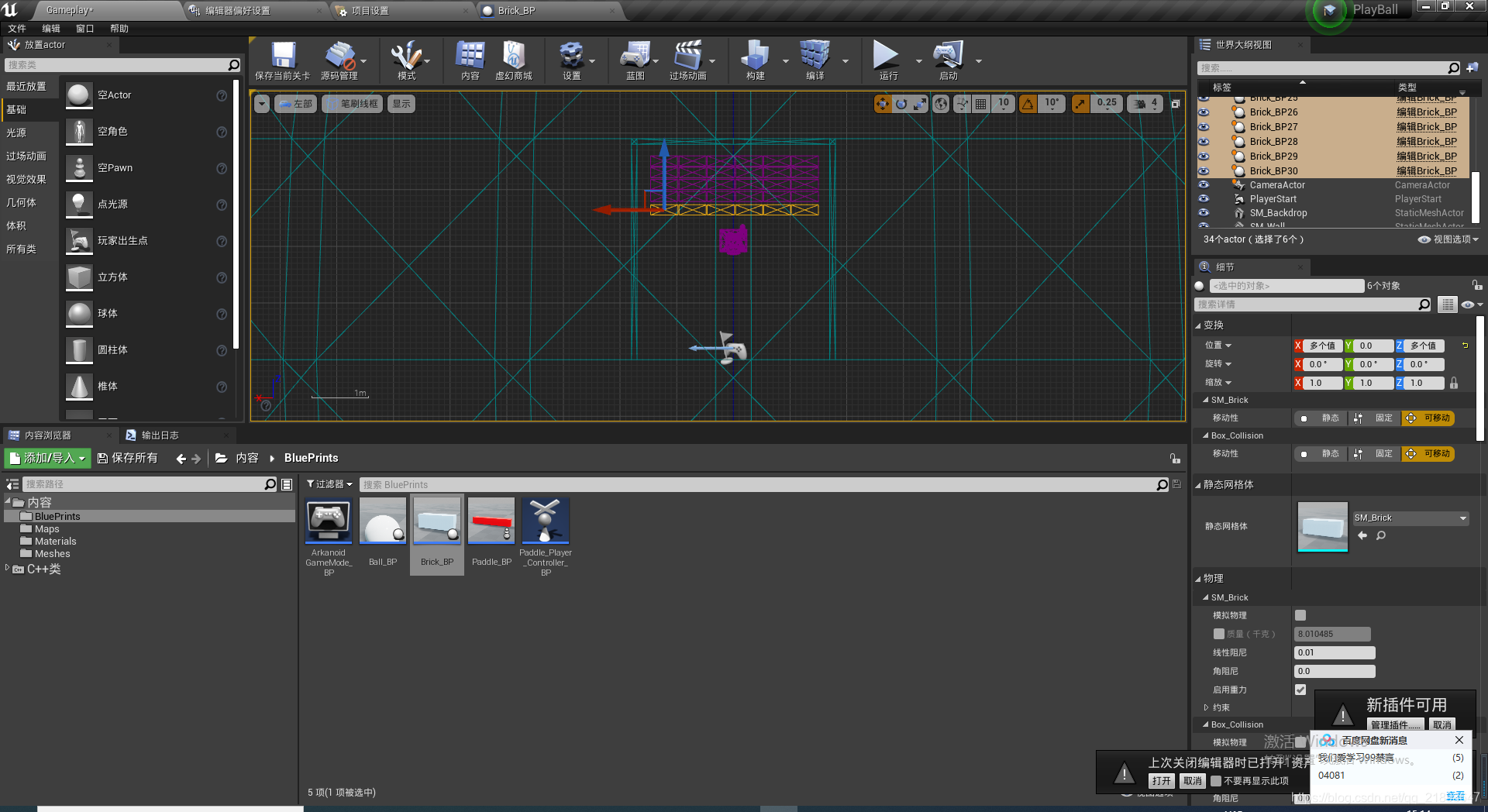Open the Edit menu
The width and height of the screenshot is (1488, 812).
click(51, 29)
